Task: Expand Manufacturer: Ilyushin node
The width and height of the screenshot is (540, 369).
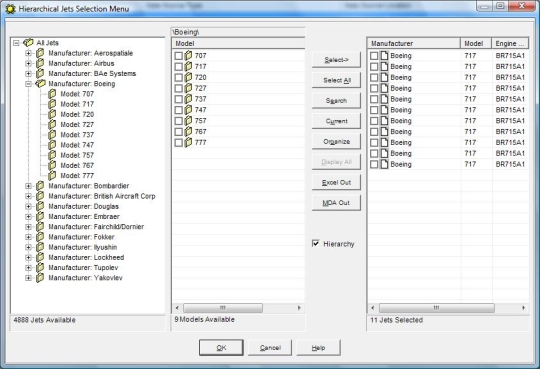Action: (29, 247)
